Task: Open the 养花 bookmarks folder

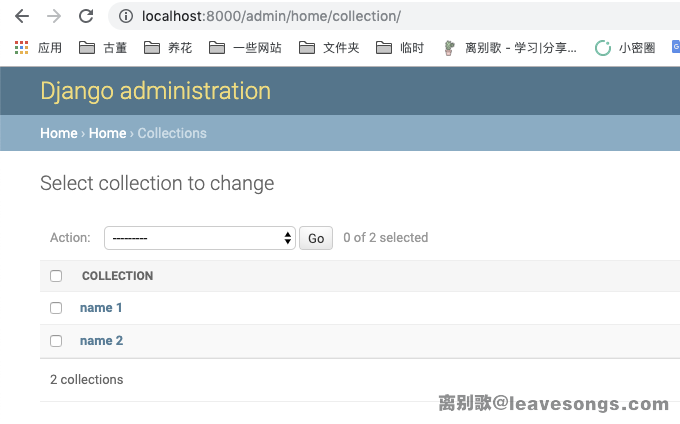Action: (x=168, y=47)
